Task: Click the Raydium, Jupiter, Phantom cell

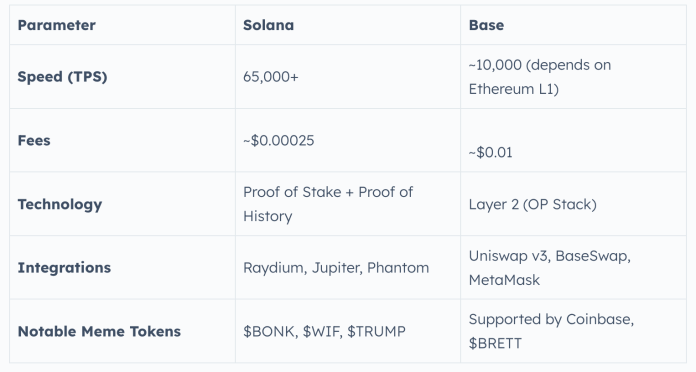Action: 336,268
